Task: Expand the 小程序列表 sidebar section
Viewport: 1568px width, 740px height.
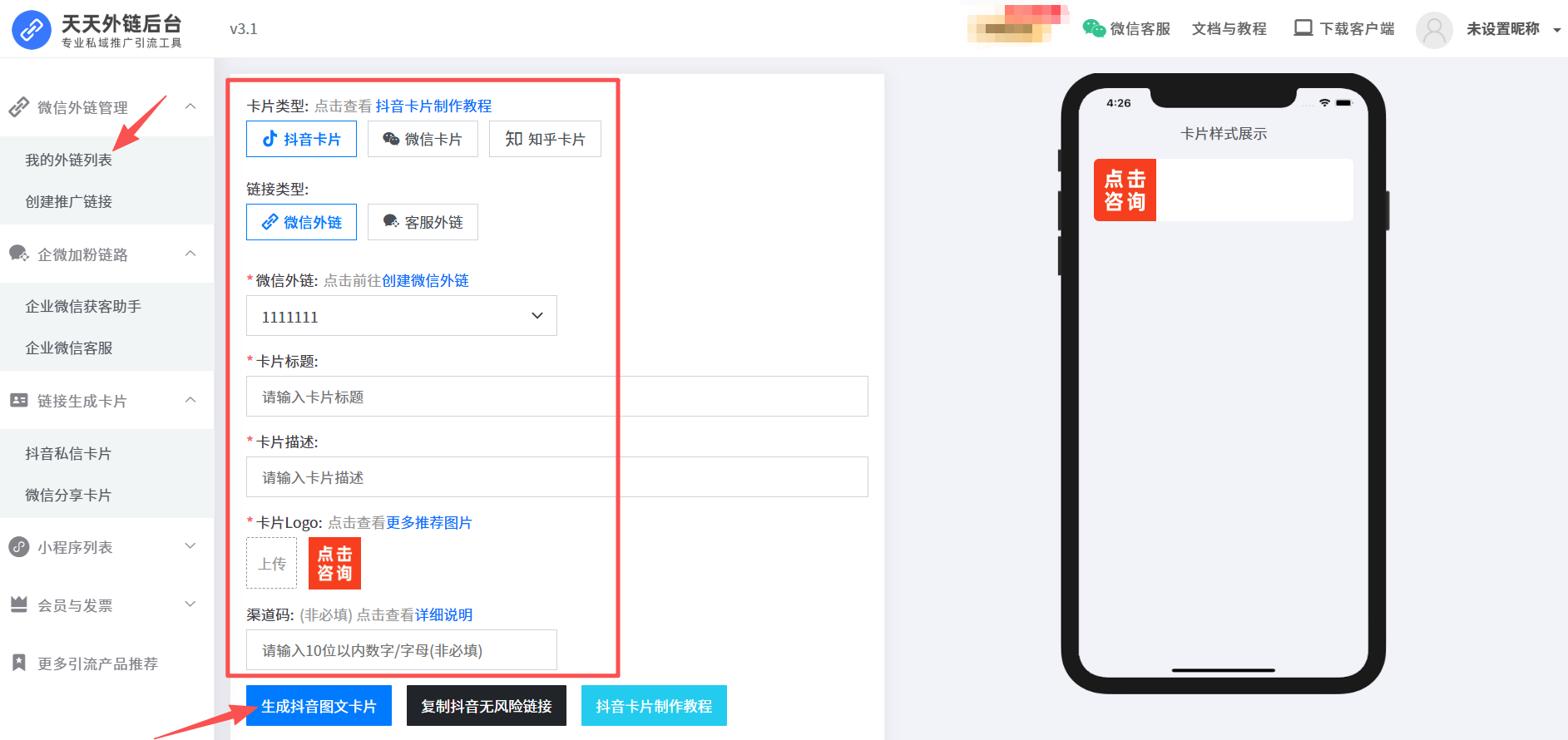Action: [190, 546]
